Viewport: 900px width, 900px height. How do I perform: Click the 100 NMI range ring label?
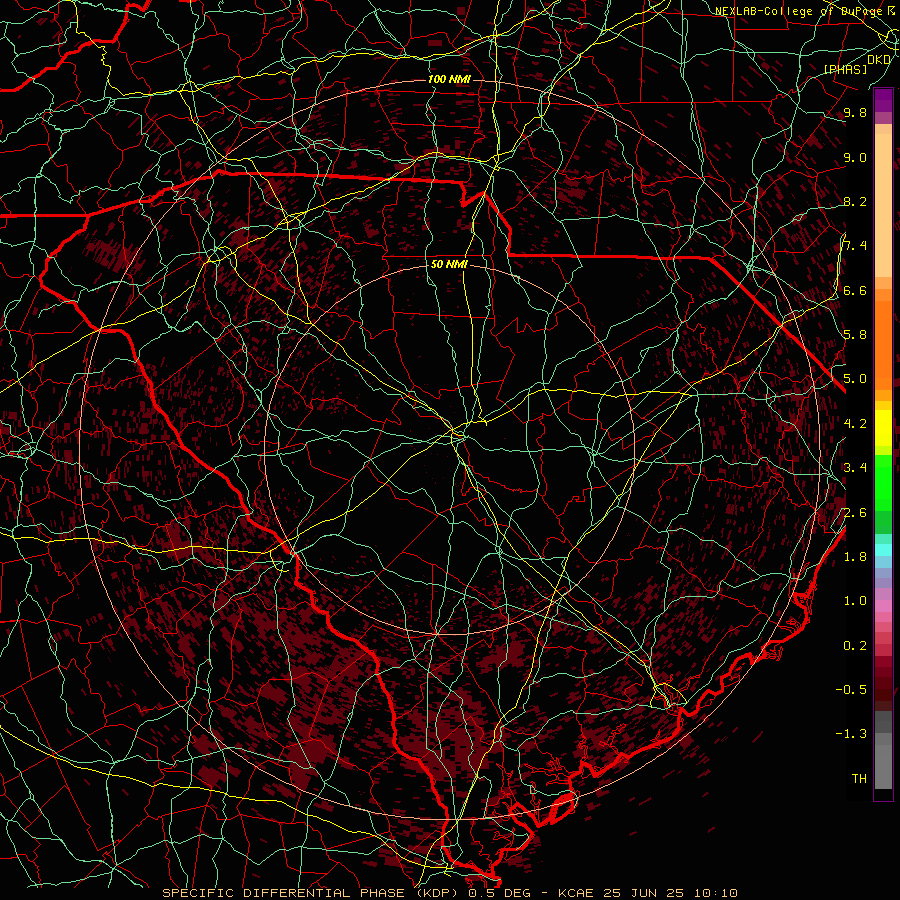tap(449, 79)
